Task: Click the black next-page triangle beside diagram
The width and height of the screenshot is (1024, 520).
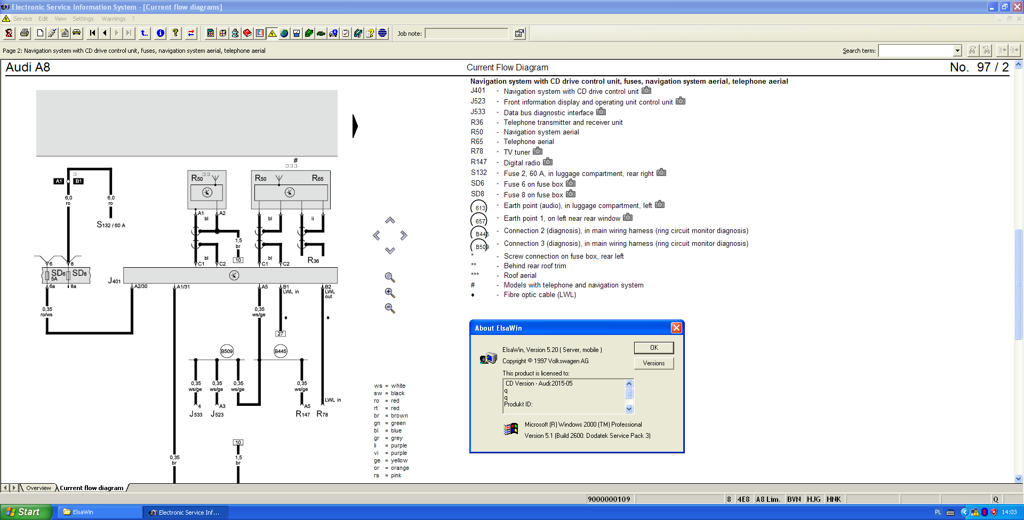Action: 355,126
